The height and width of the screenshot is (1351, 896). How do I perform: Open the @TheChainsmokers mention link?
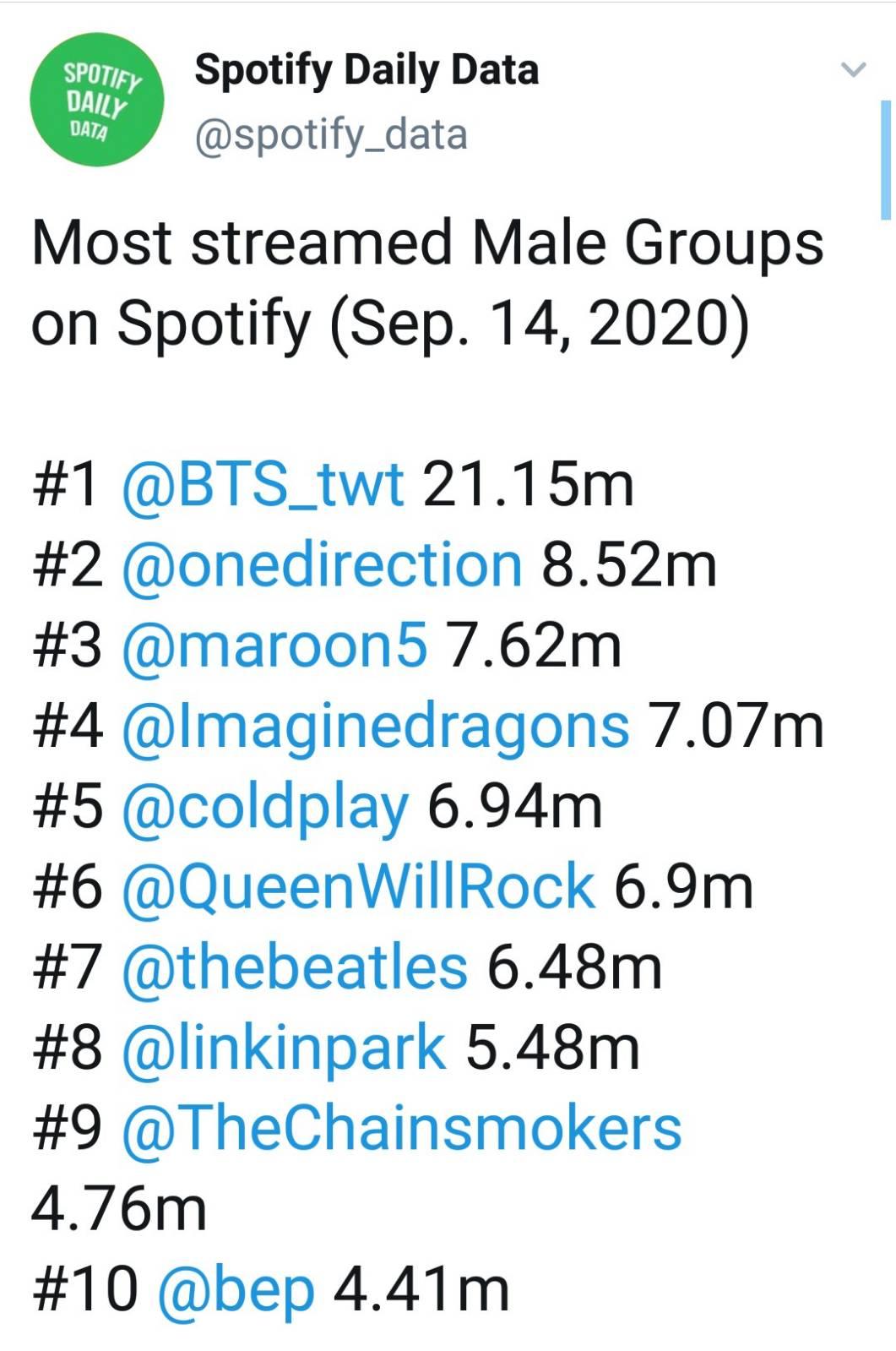[x=401, y=1128]
